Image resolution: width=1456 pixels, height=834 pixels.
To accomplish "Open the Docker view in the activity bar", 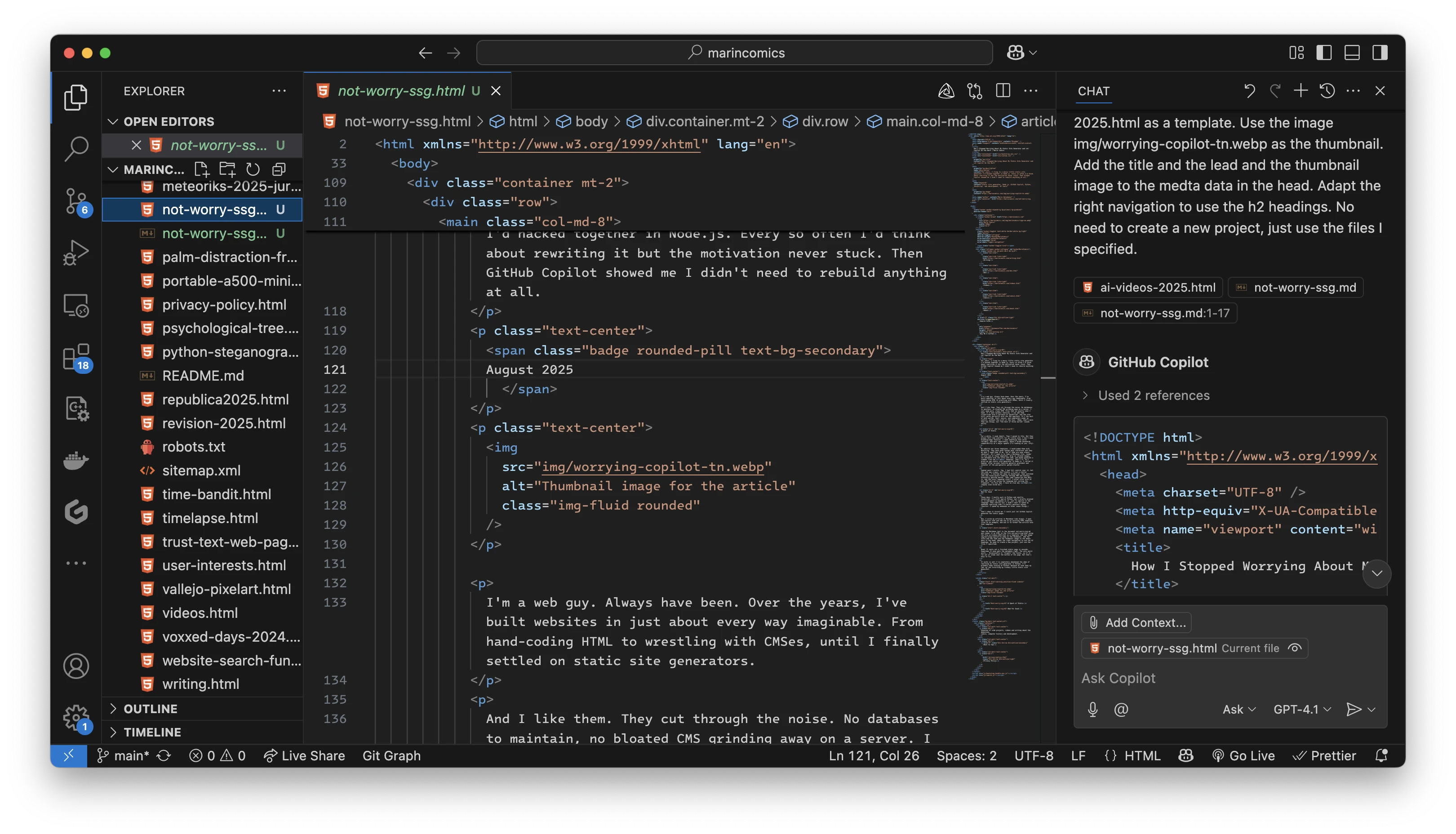I will coord(75,460).
